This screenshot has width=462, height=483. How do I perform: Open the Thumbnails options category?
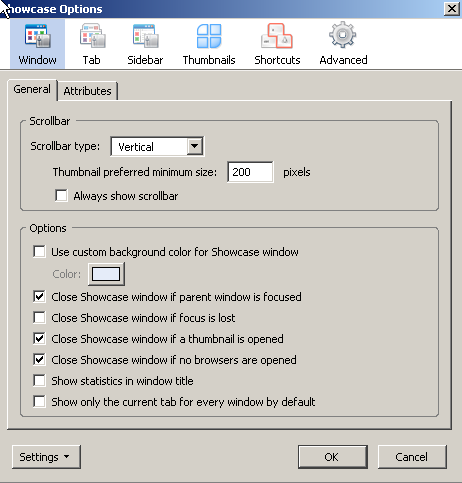pos(209,44)
